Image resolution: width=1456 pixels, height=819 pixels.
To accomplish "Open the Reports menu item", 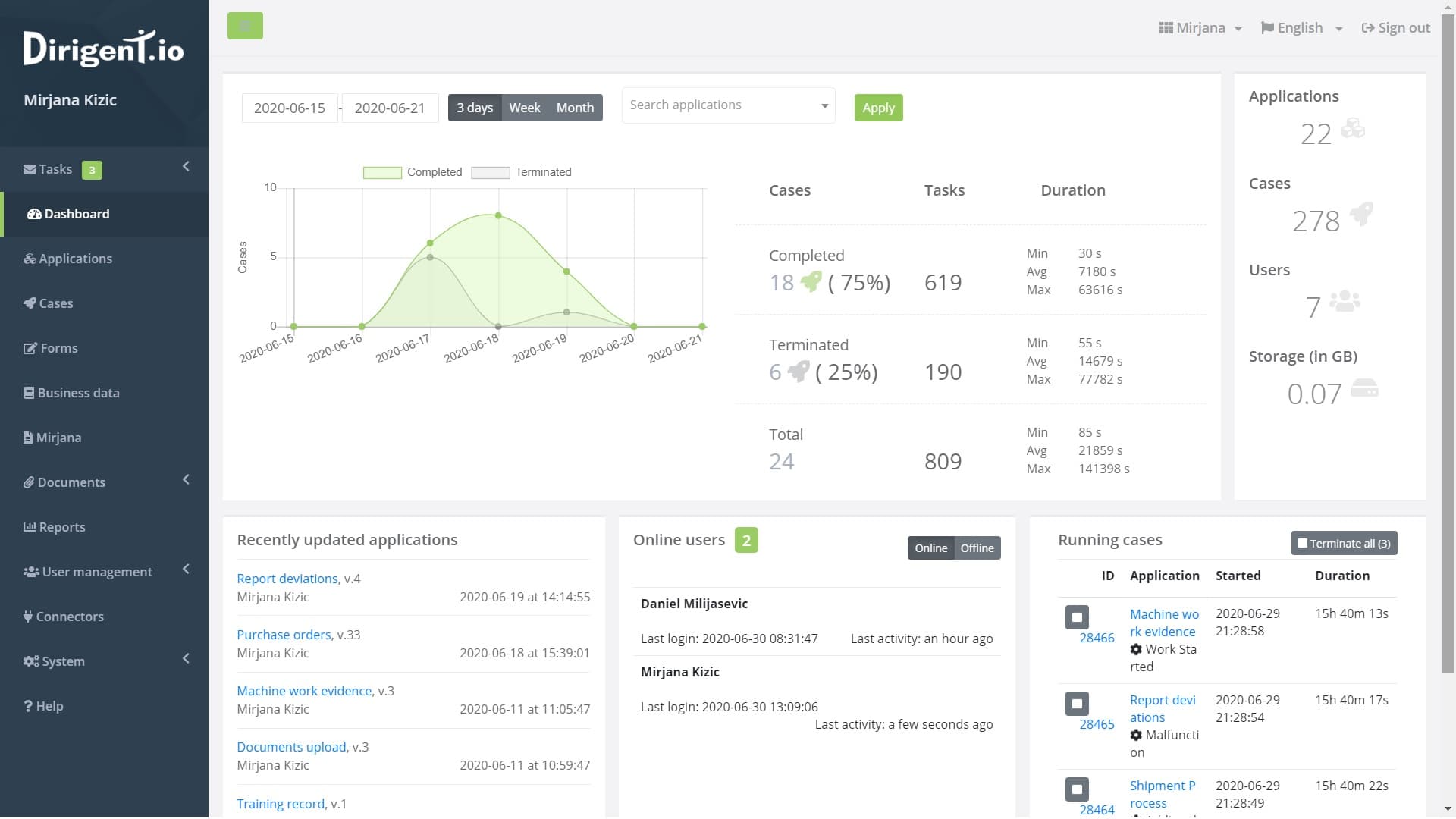I will [61, 527].
